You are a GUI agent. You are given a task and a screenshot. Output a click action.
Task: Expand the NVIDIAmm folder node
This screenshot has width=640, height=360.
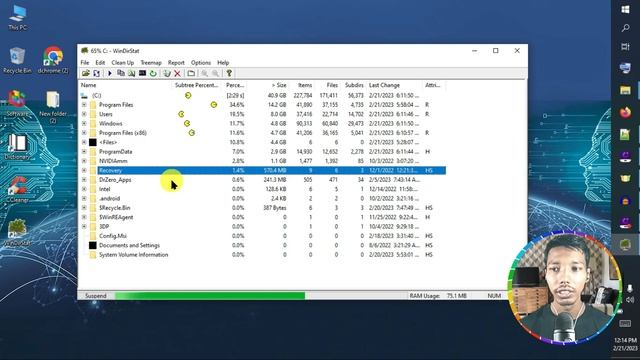84,161
